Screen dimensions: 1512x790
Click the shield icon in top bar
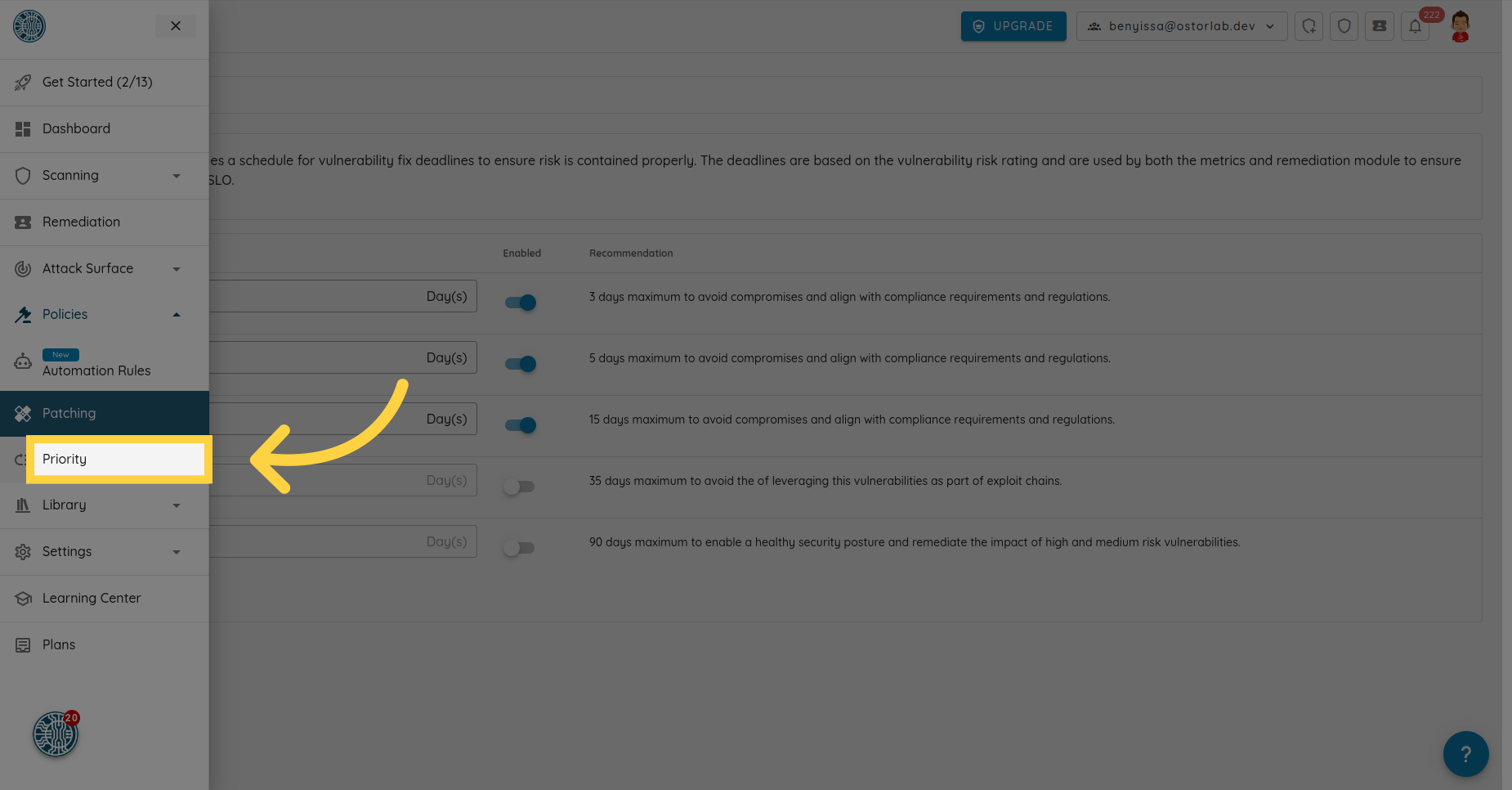pos(1344,26)
